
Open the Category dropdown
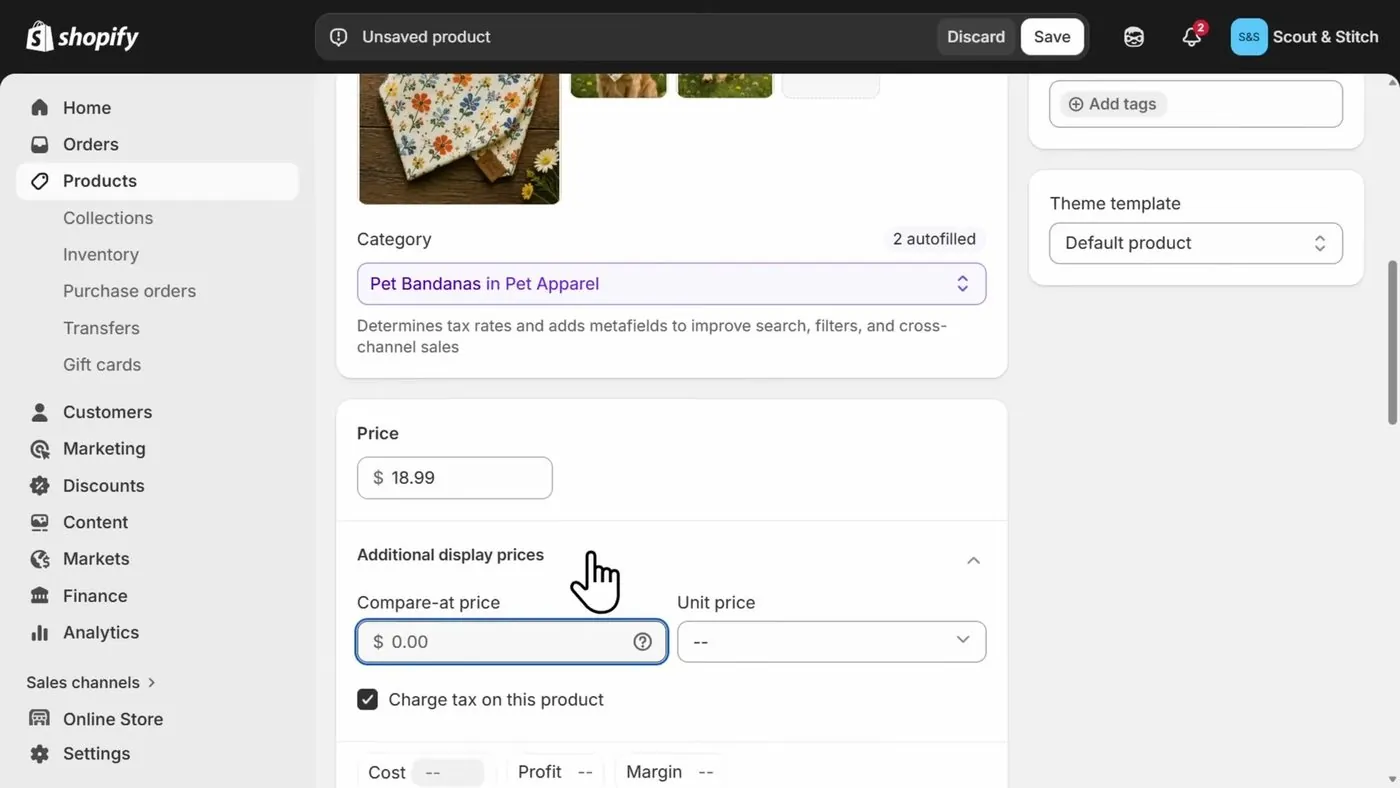click(671, 284)
